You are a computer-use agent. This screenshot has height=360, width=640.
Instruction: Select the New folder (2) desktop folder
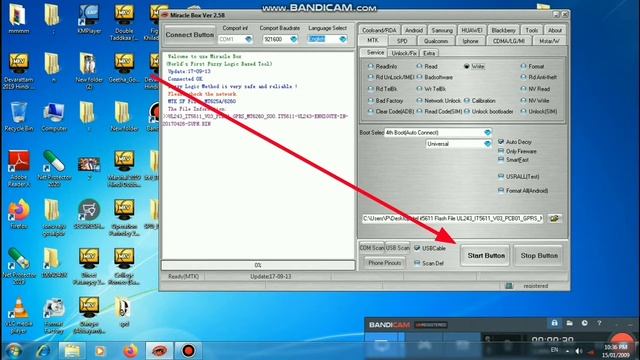tap(89, 70)
